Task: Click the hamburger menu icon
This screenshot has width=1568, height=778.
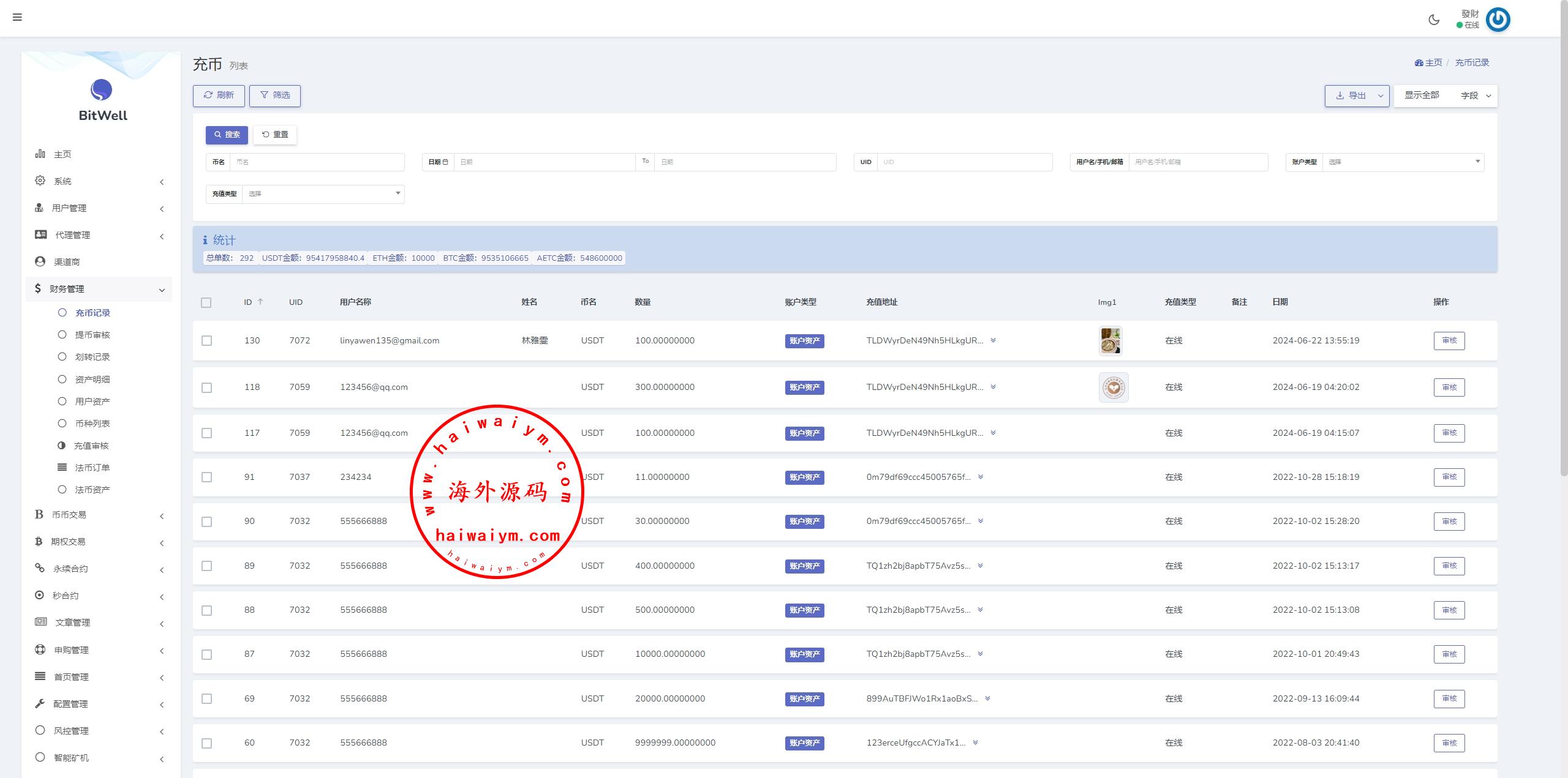Action: pos(17,17)
